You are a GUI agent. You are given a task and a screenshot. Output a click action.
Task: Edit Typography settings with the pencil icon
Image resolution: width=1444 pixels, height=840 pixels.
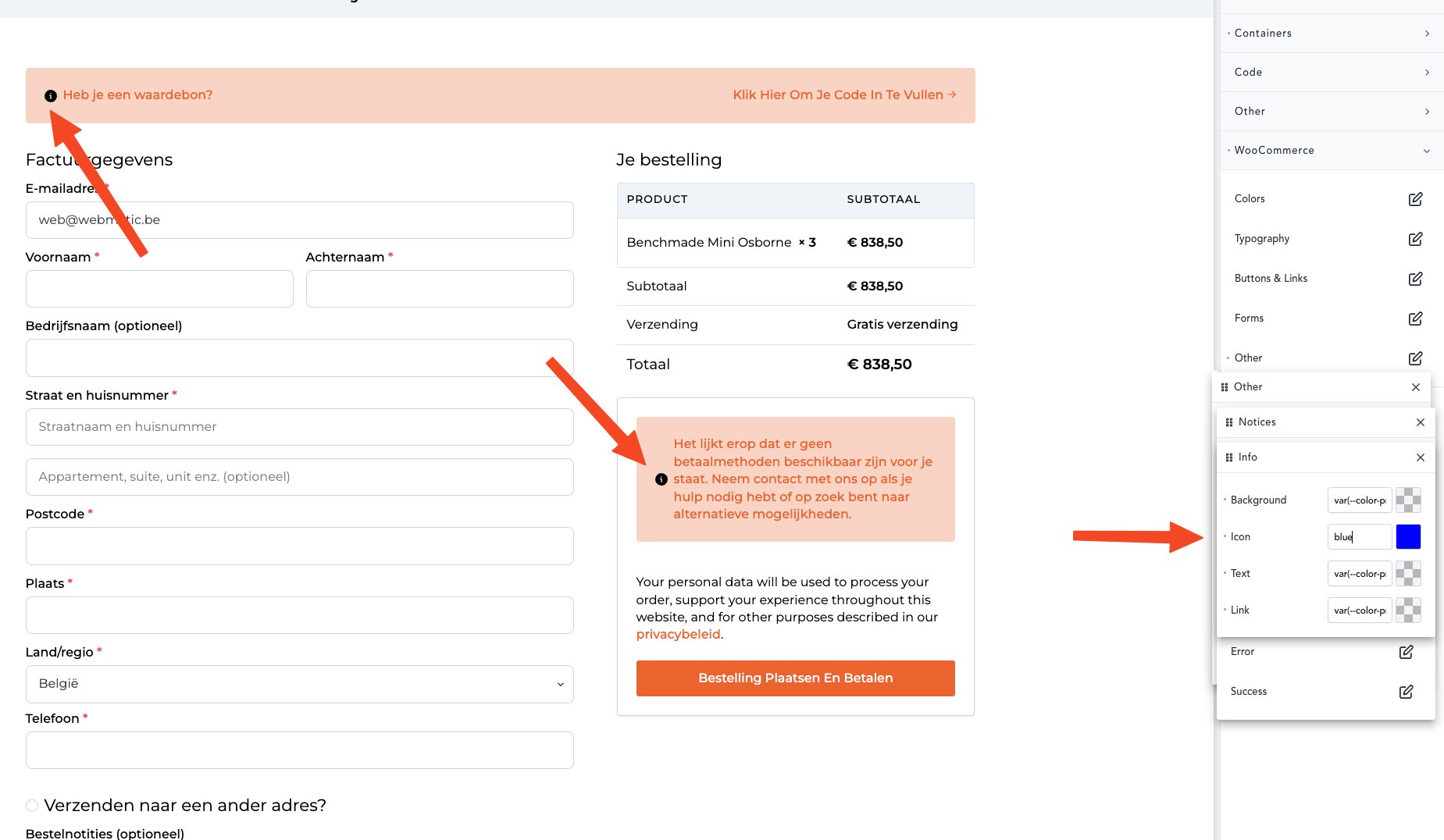coord(1415,239)
